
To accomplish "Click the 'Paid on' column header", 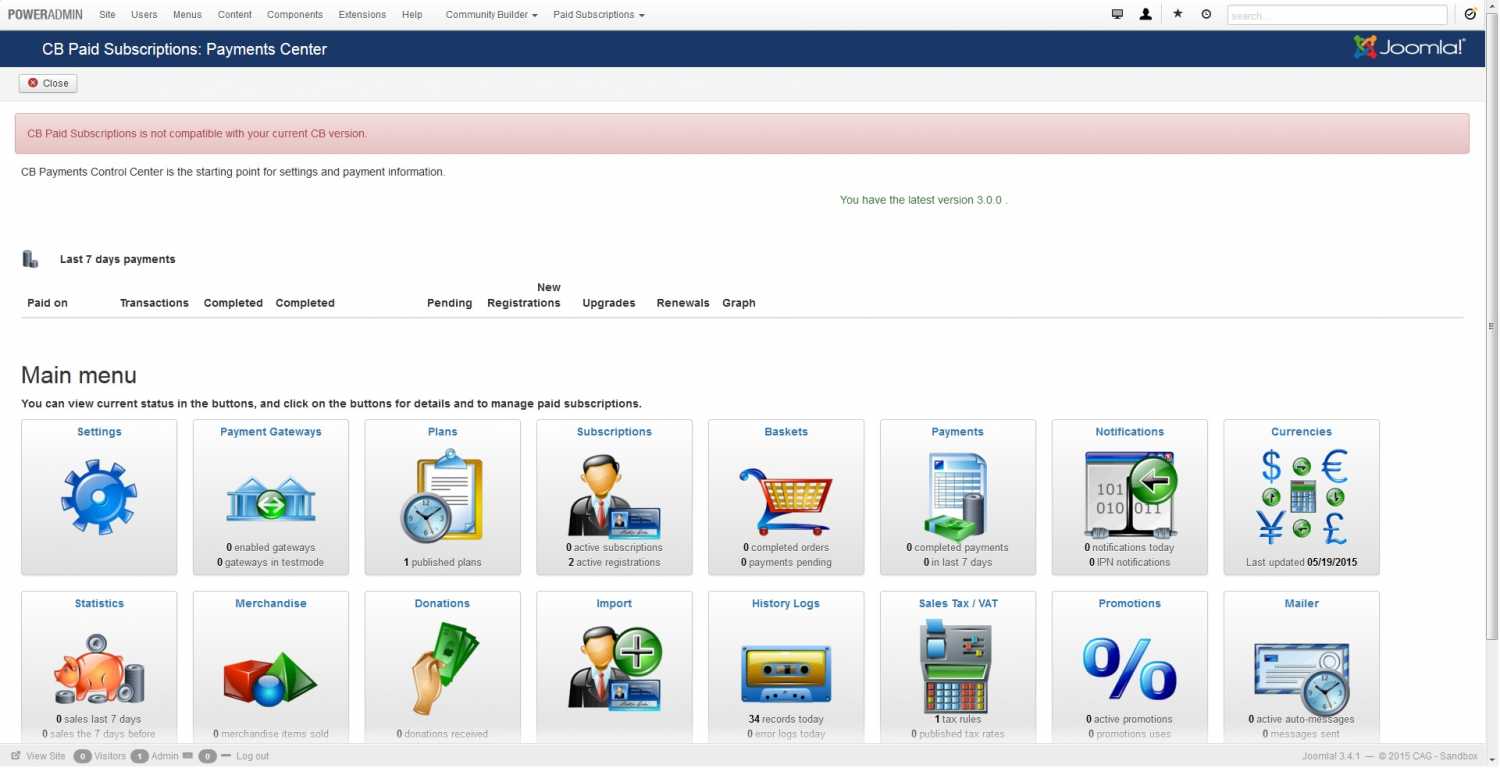I will [x=47, y=303].
